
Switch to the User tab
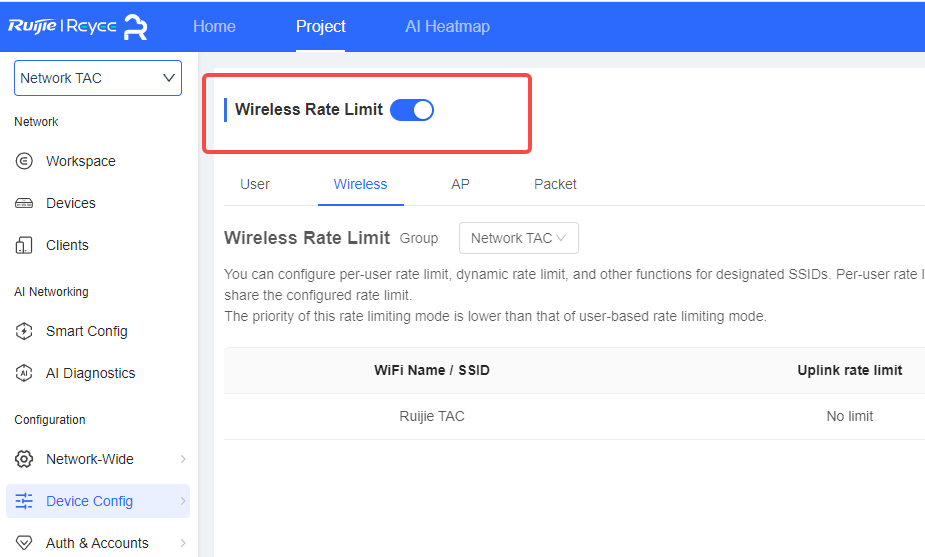[255, 184]
